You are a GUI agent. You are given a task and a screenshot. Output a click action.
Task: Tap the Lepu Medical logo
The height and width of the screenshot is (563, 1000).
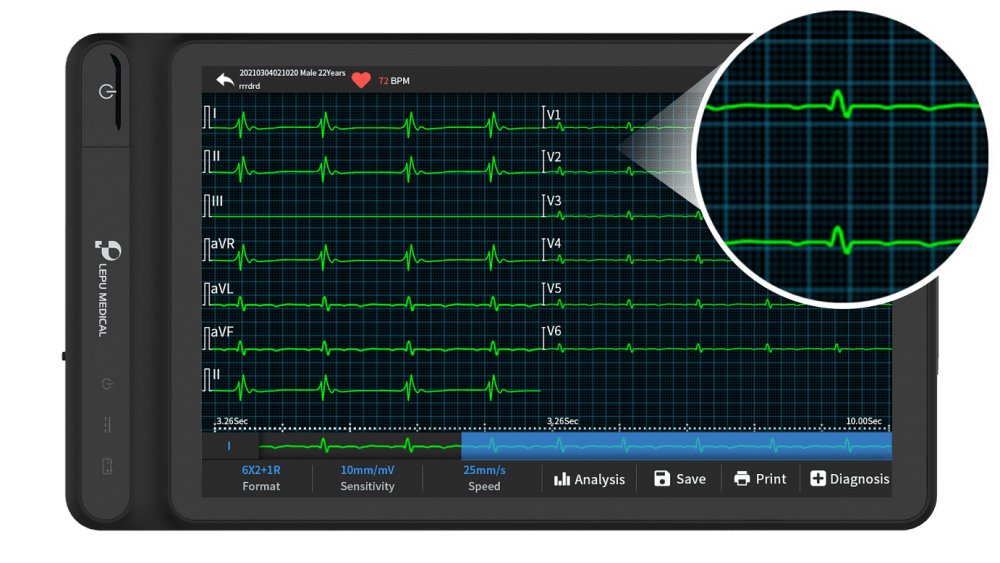coord(101,250)
